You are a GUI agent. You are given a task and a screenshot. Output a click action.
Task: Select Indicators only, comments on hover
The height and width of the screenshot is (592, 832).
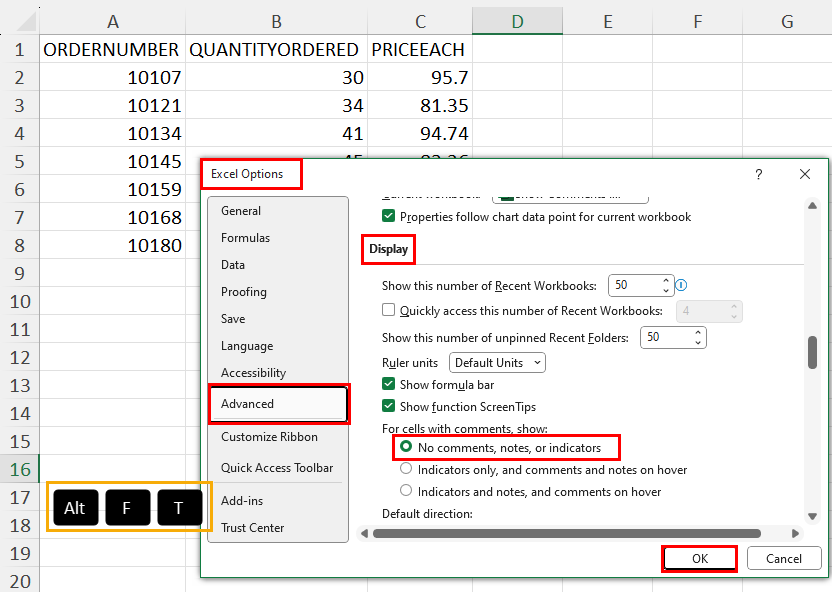click(x=406, y=469)
